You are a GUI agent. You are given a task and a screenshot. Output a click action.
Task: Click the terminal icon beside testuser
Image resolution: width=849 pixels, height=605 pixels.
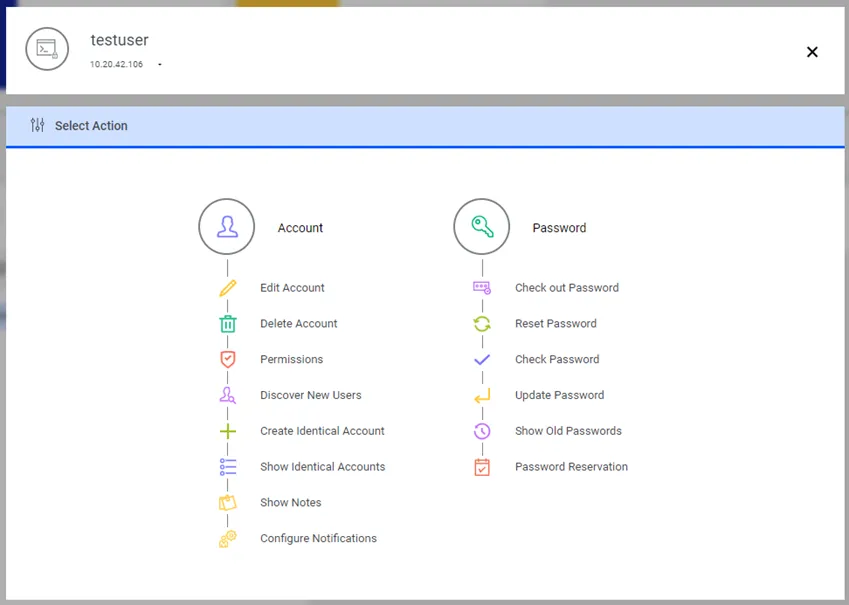(47, 49)
